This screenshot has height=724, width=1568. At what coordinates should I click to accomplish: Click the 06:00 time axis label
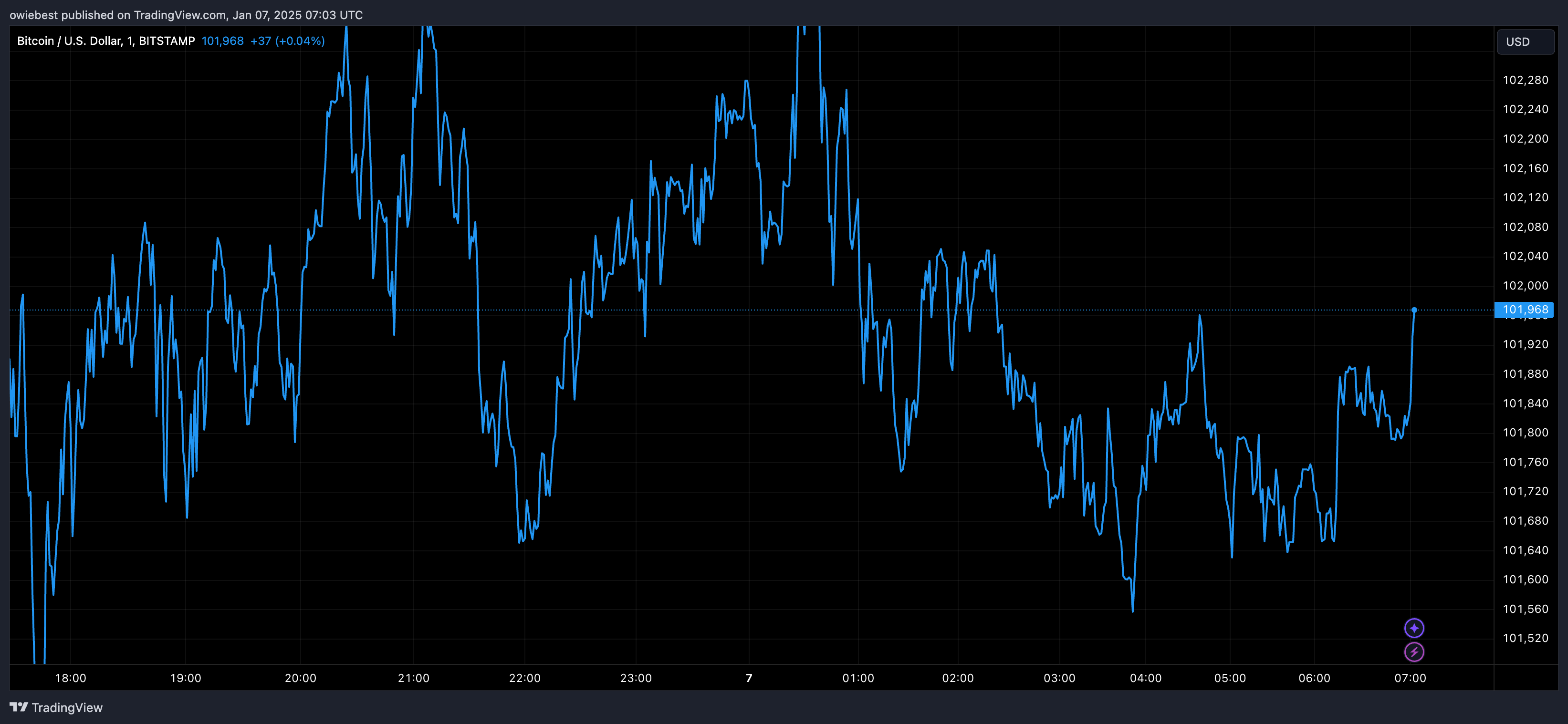[1315, 678]
